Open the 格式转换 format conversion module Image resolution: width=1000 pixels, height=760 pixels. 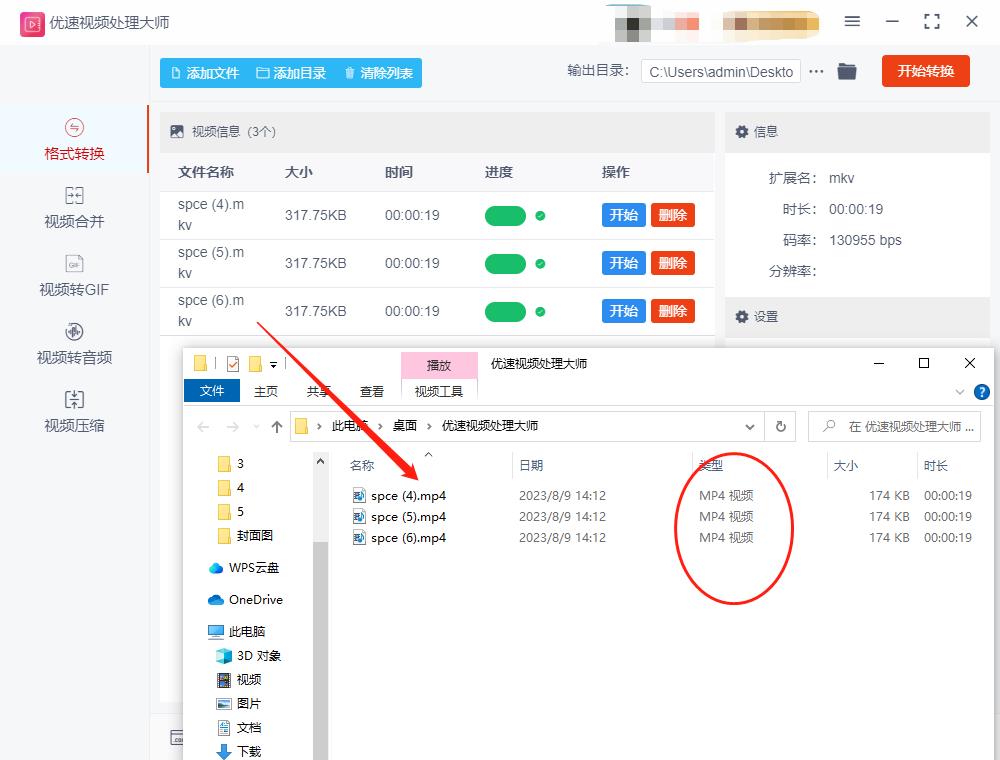(74, 140)
